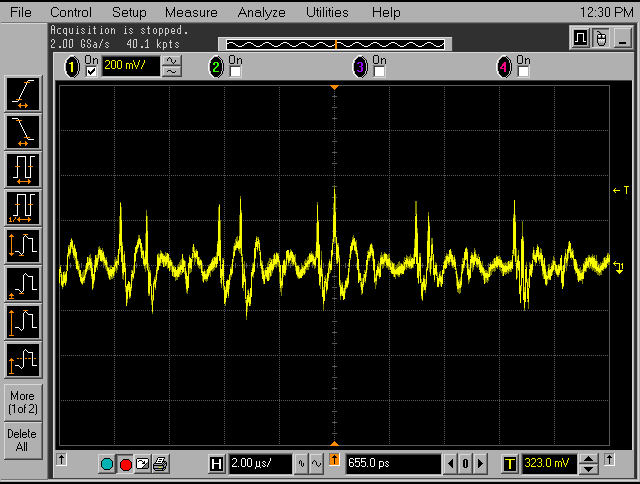Image resolution: width=640 pixels, height=484 pixels.
Task: Select the fall time measurement icon
Action: pyautogui.click(x=22, y=130)
